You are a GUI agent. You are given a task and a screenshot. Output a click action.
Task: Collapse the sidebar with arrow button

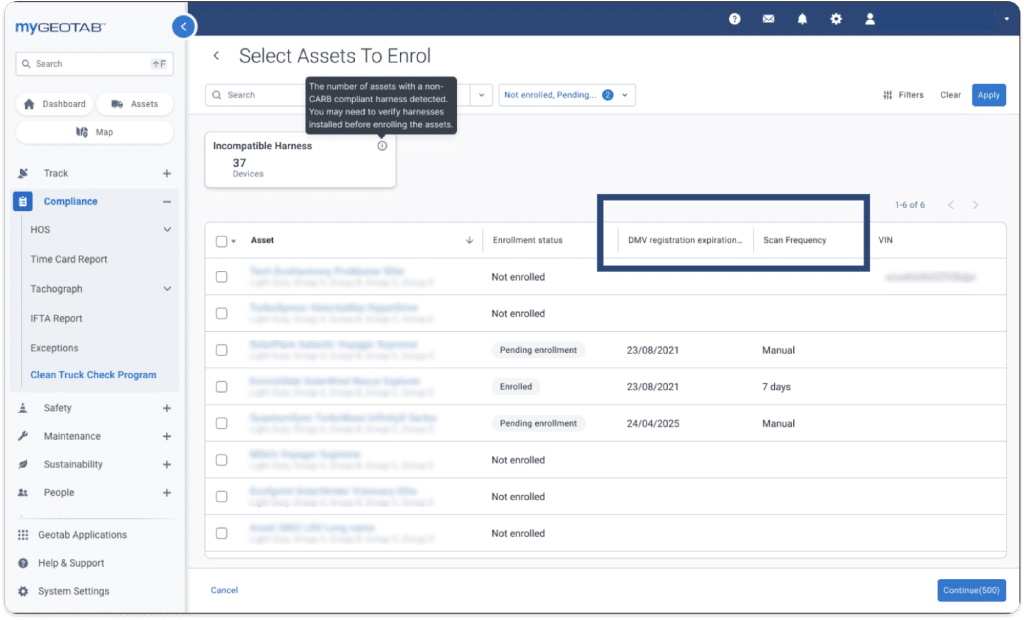(183, 27)
